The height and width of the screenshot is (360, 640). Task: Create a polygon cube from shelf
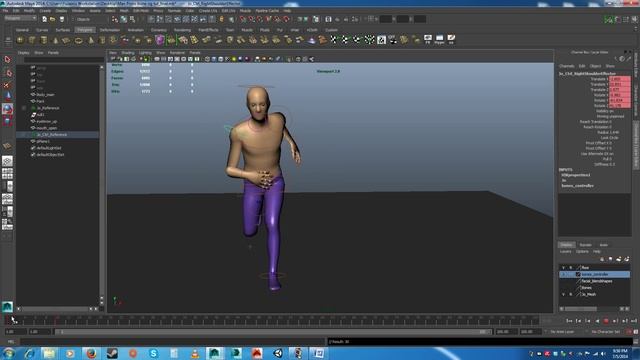click(32, 40)
